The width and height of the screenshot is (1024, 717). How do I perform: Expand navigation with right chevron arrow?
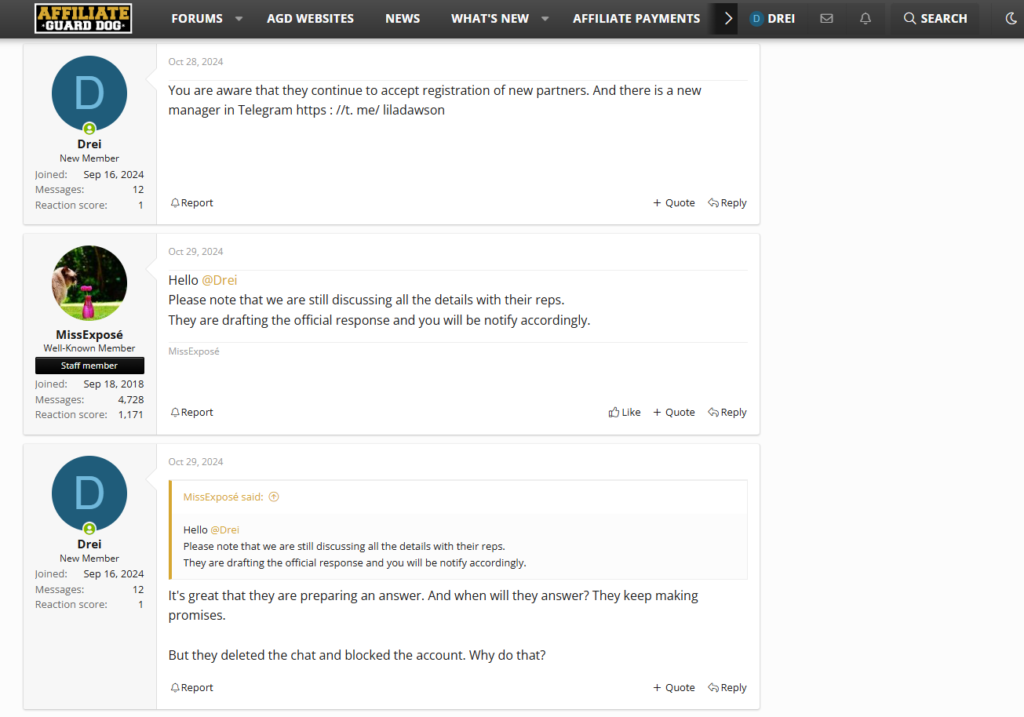click(728, 18)
